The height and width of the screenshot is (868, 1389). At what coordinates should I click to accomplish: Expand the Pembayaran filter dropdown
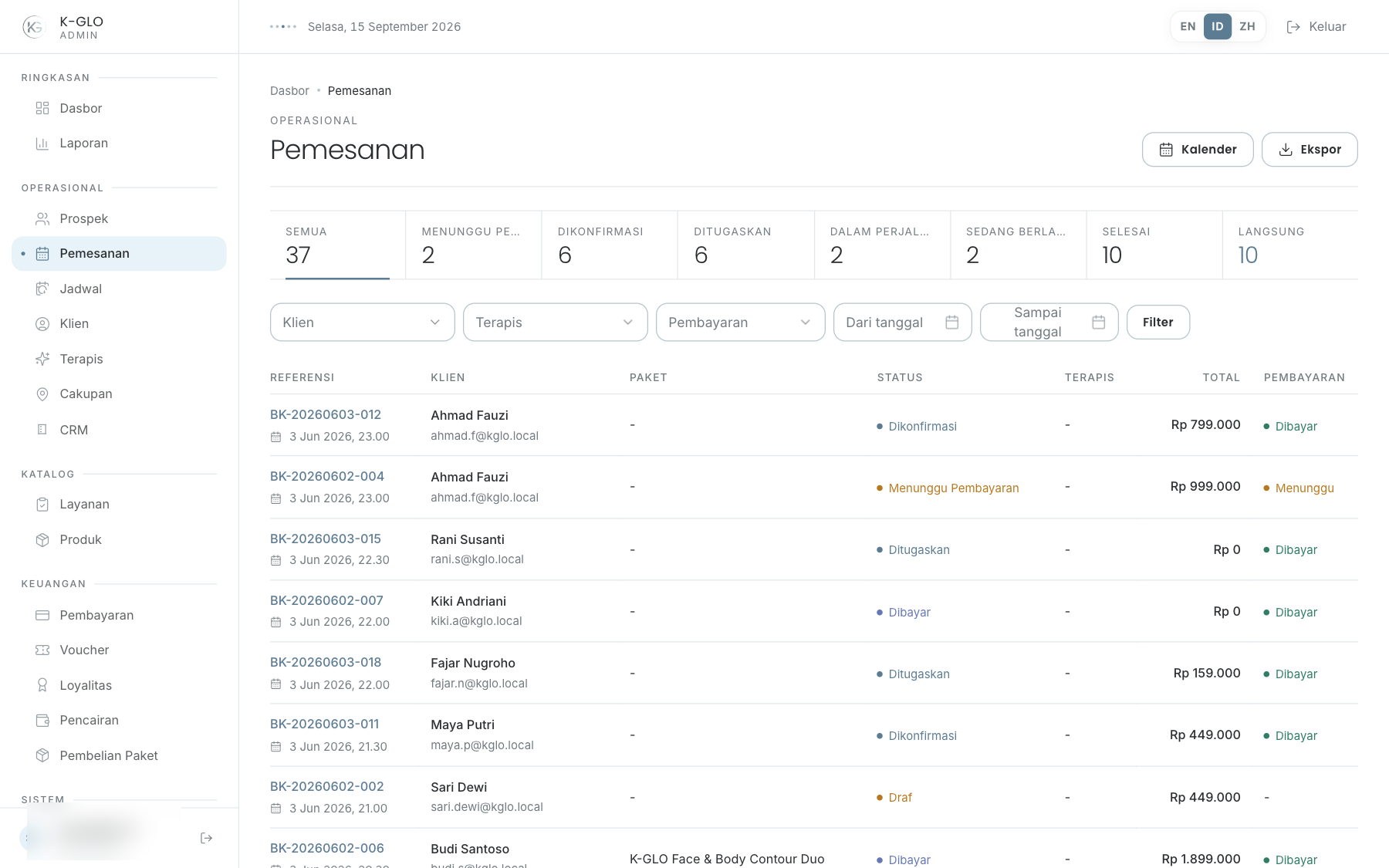740,322
